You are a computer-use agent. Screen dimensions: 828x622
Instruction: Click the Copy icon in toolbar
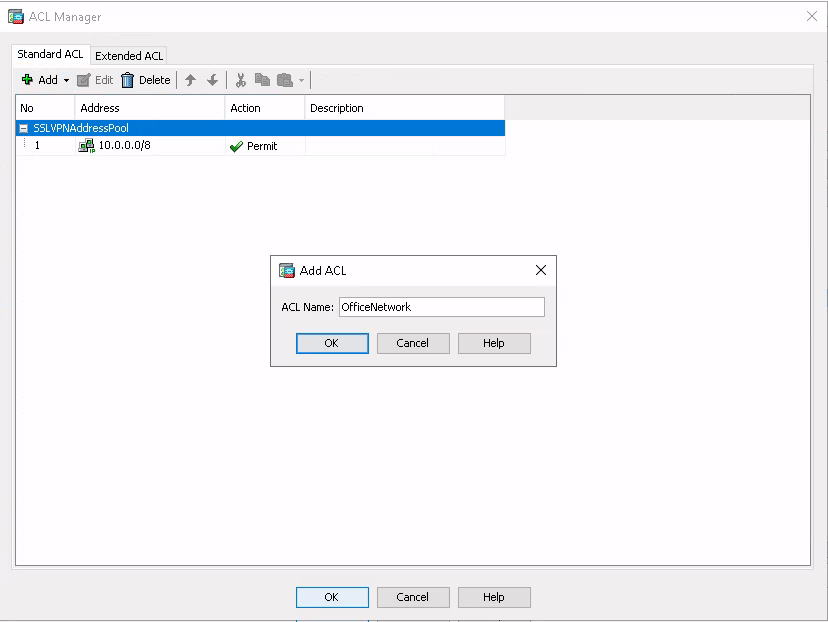262,80
